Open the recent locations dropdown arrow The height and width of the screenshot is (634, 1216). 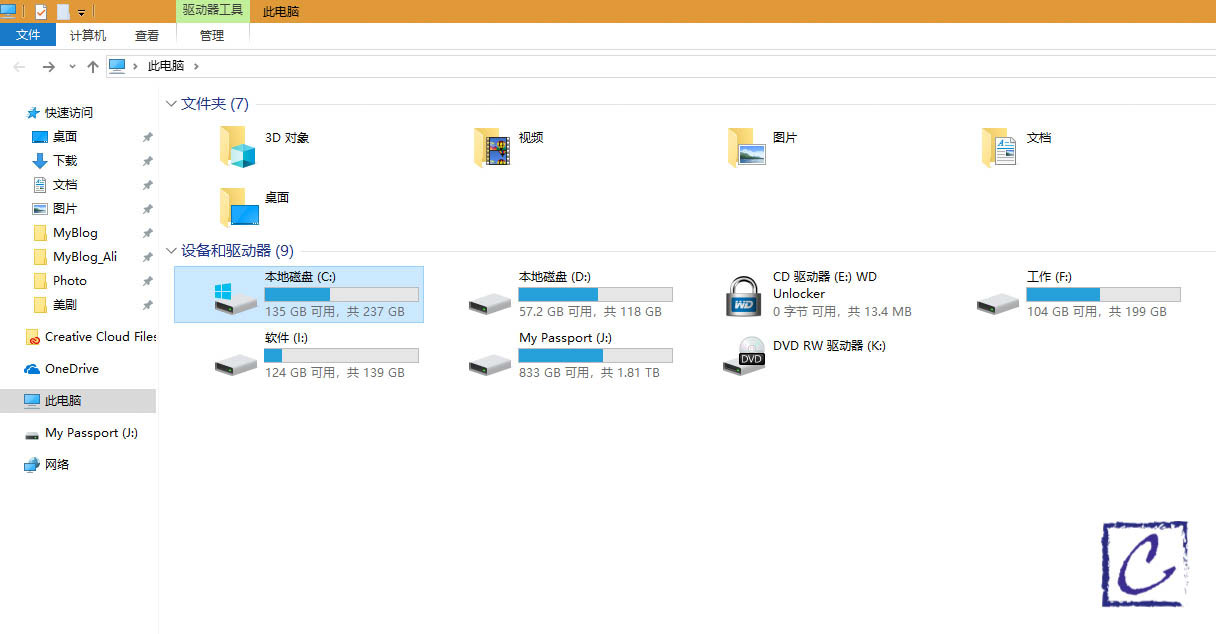pyautogui.click(x=72, y=67)
